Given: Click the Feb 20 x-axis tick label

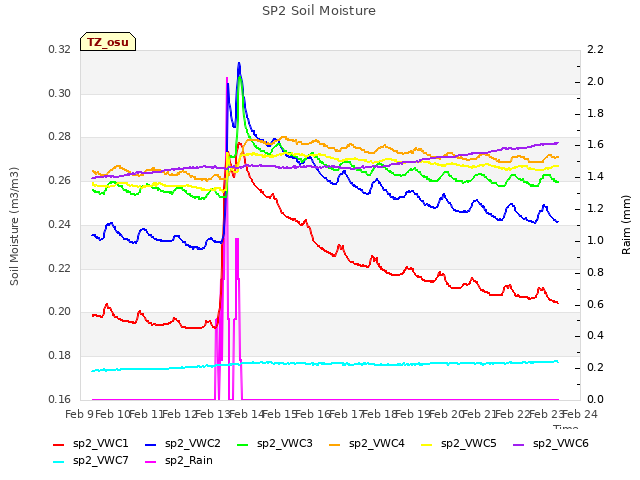Looking at the screenshot, I should point(446,415).
